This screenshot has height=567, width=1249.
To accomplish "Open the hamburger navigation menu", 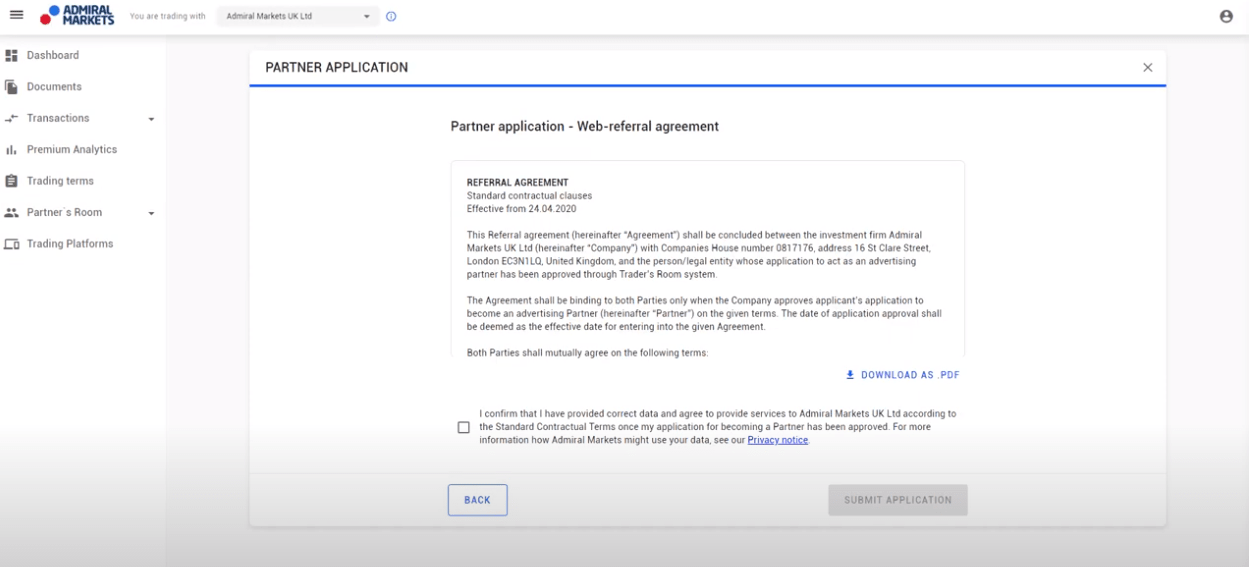I will pyautogui.click(x=16, y=16).
